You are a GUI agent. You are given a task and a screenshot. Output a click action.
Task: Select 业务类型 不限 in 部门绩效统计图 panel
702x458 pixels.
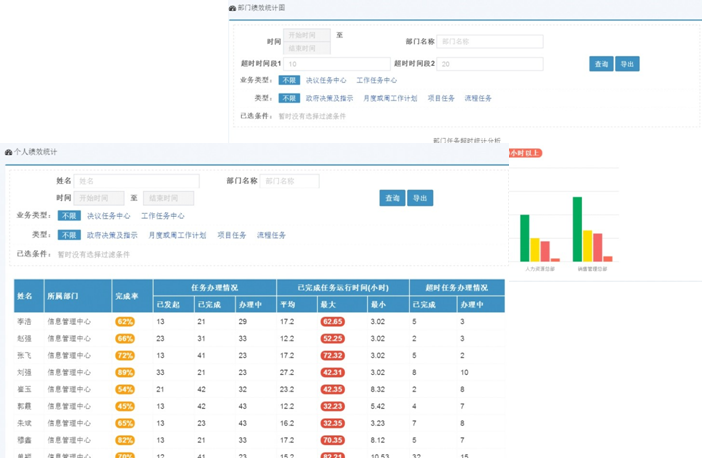pyautogui.click(x=289, y=80)
